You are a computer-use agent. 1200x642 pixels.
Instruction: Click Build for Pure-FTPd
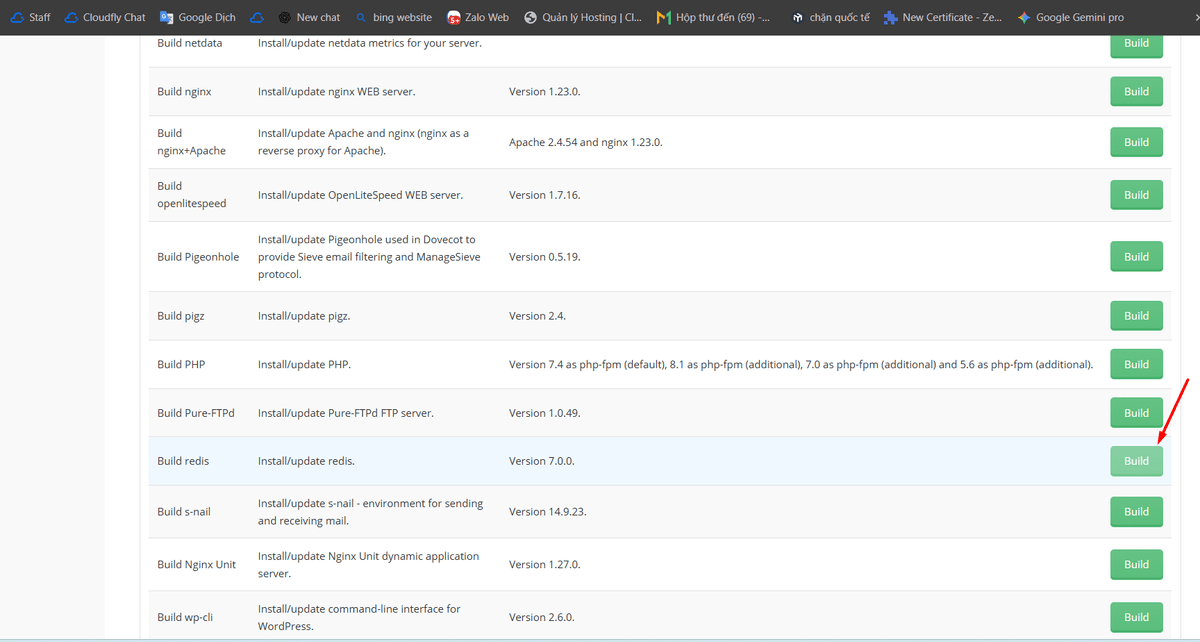[x=1136, y=413]
